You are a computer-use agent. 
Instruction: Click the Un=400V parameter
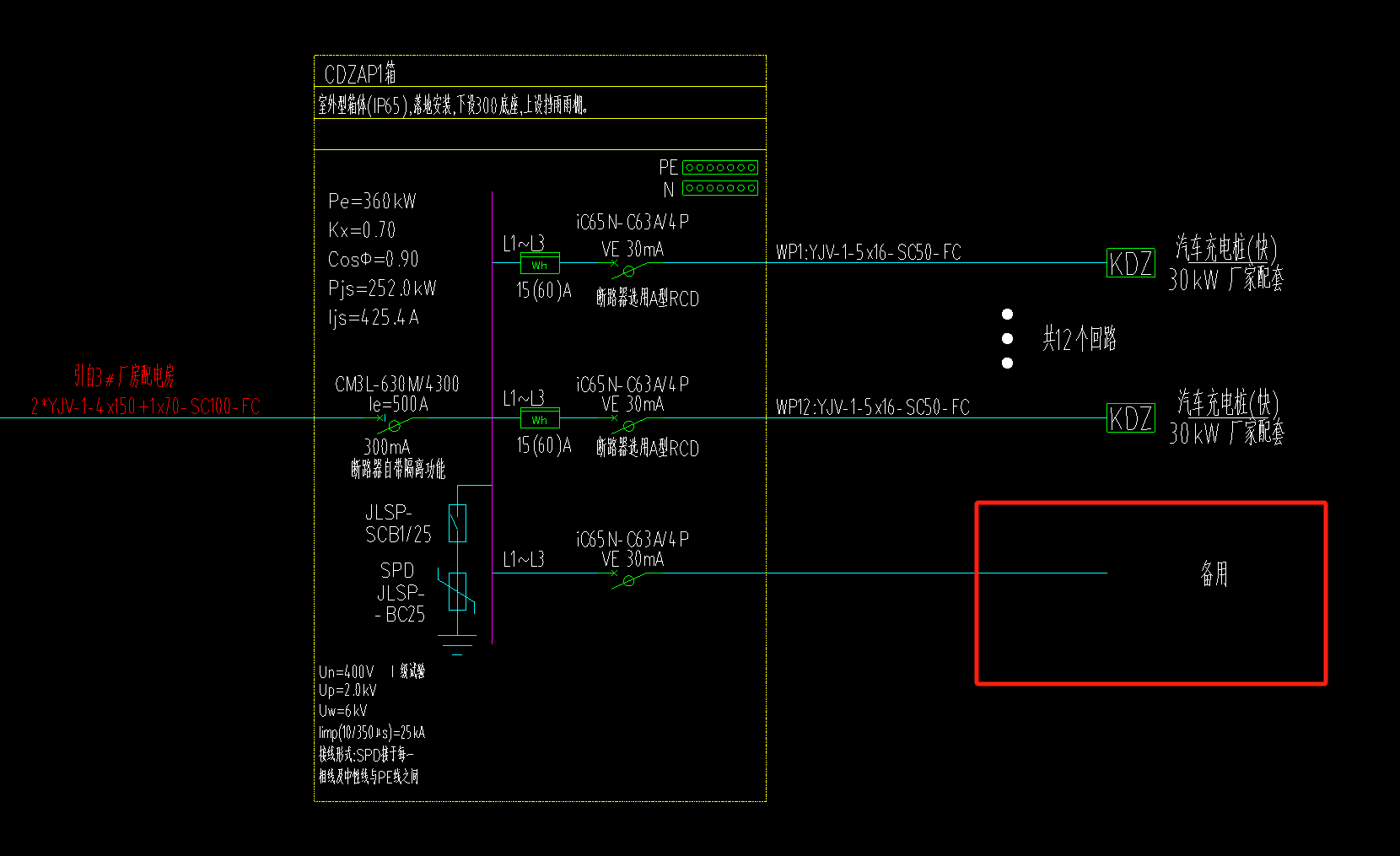point(346,672)
